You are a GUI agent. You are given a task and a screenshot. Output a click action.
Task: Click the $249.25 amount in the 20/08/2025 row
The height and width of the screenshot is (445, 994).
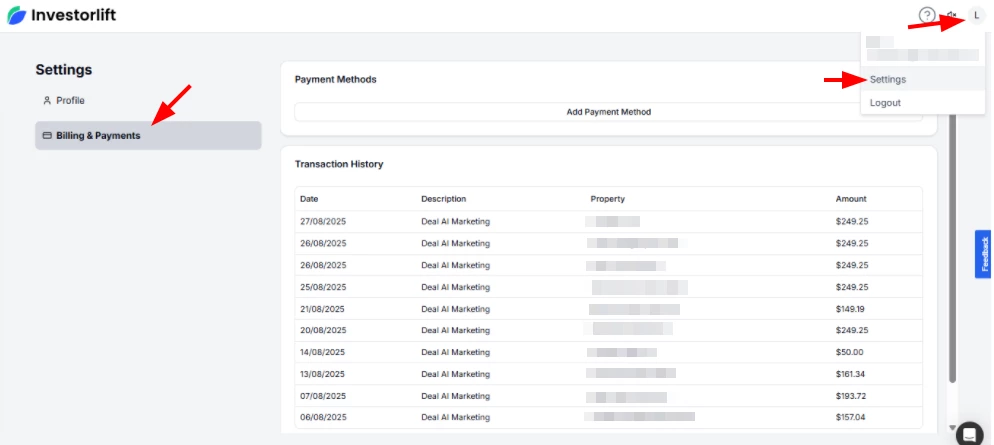852,330
